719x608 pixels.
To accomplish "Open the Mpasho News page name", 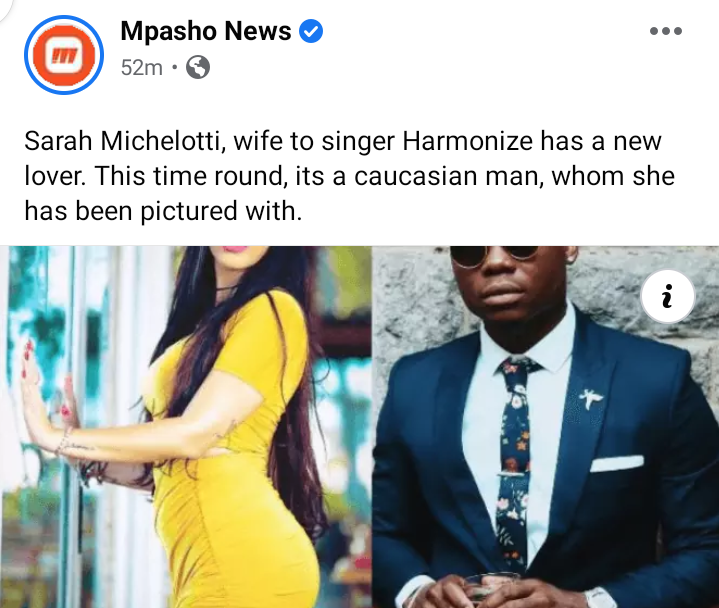I will click(x=205, y=31).
